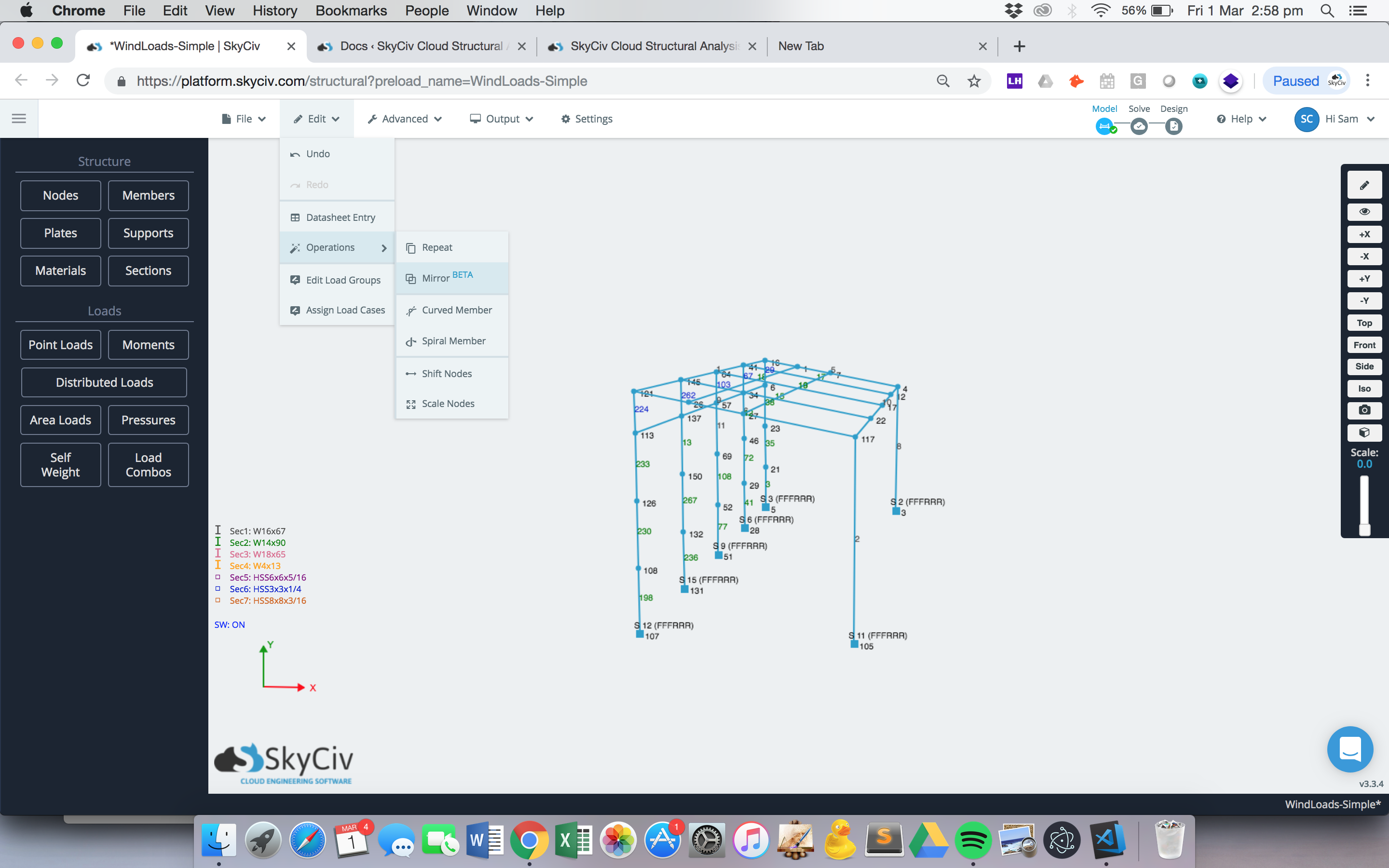The height and width of the screenshot is (868, 1389).
Task: Open the hamburger sidebar menu
Action: tap(19, 118)
